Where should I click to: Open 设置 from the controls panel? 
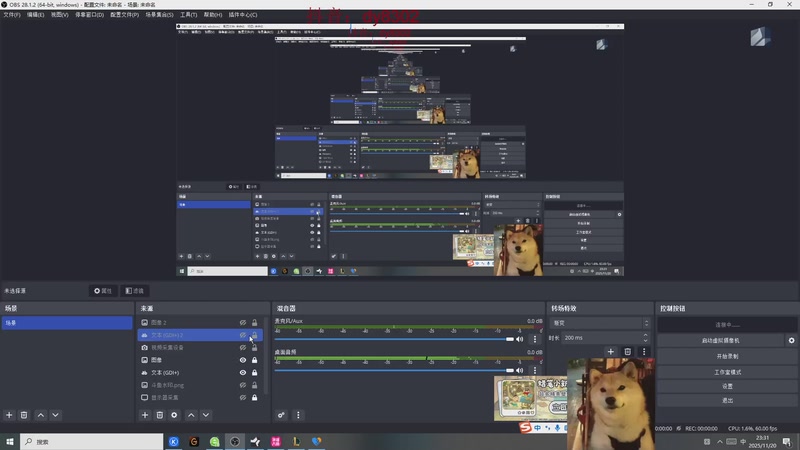[727, 386]
